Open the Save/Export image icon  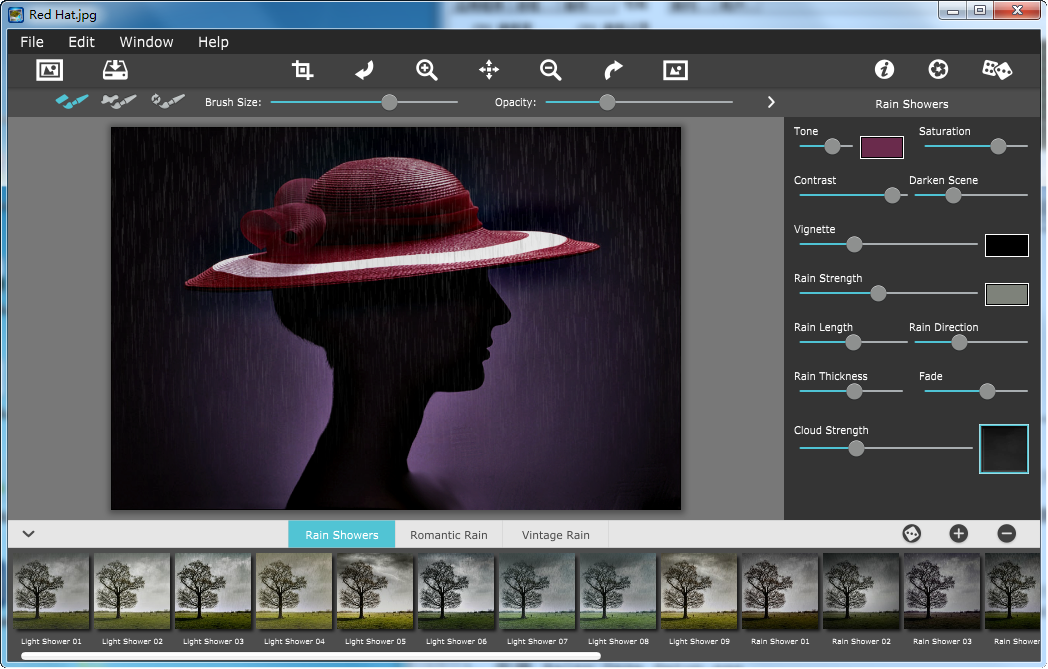coord(114,70)
